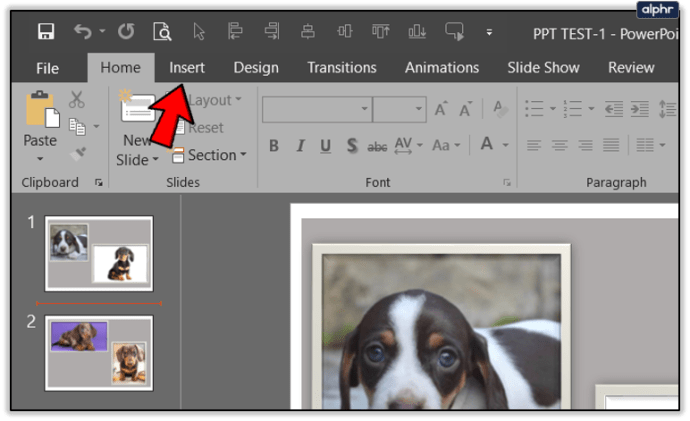Click the Paste button
This screenshot has height=421, width=690.
(x=40, y=125)
